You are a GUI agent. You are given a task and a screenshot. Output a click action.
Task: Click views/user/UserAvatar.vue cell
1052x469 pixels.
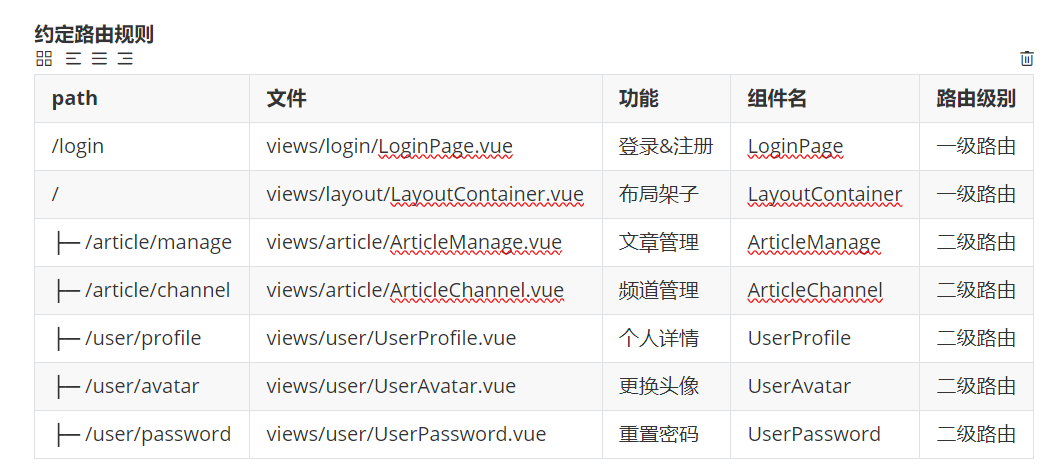click(x=426, y=386)
